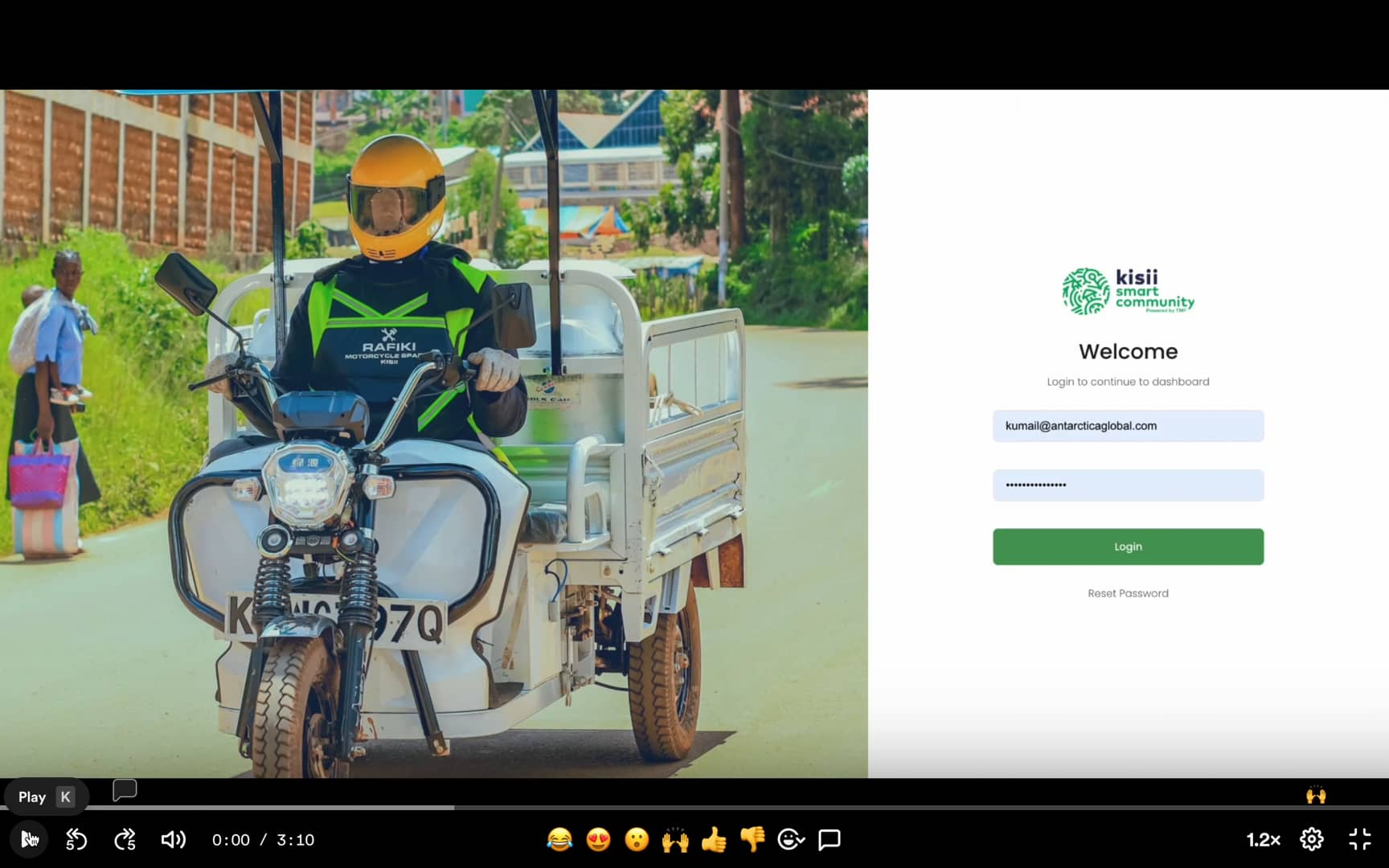Screen dimensions: 1389x868
Task: Give a thumbs up reaction
Action: pyautogui.click(x=715, y=840)
